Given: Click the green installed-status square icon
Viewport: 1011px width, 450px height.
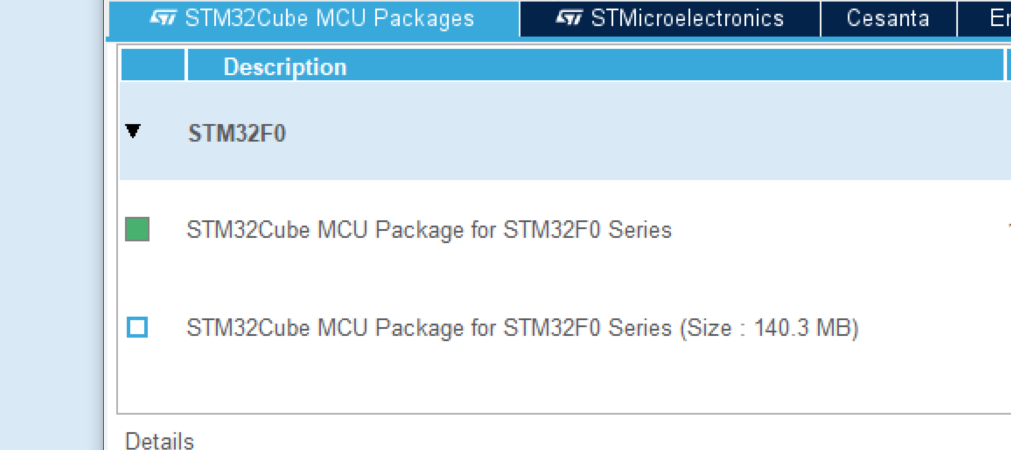Looking at the screenshot, I should point(137,229).
